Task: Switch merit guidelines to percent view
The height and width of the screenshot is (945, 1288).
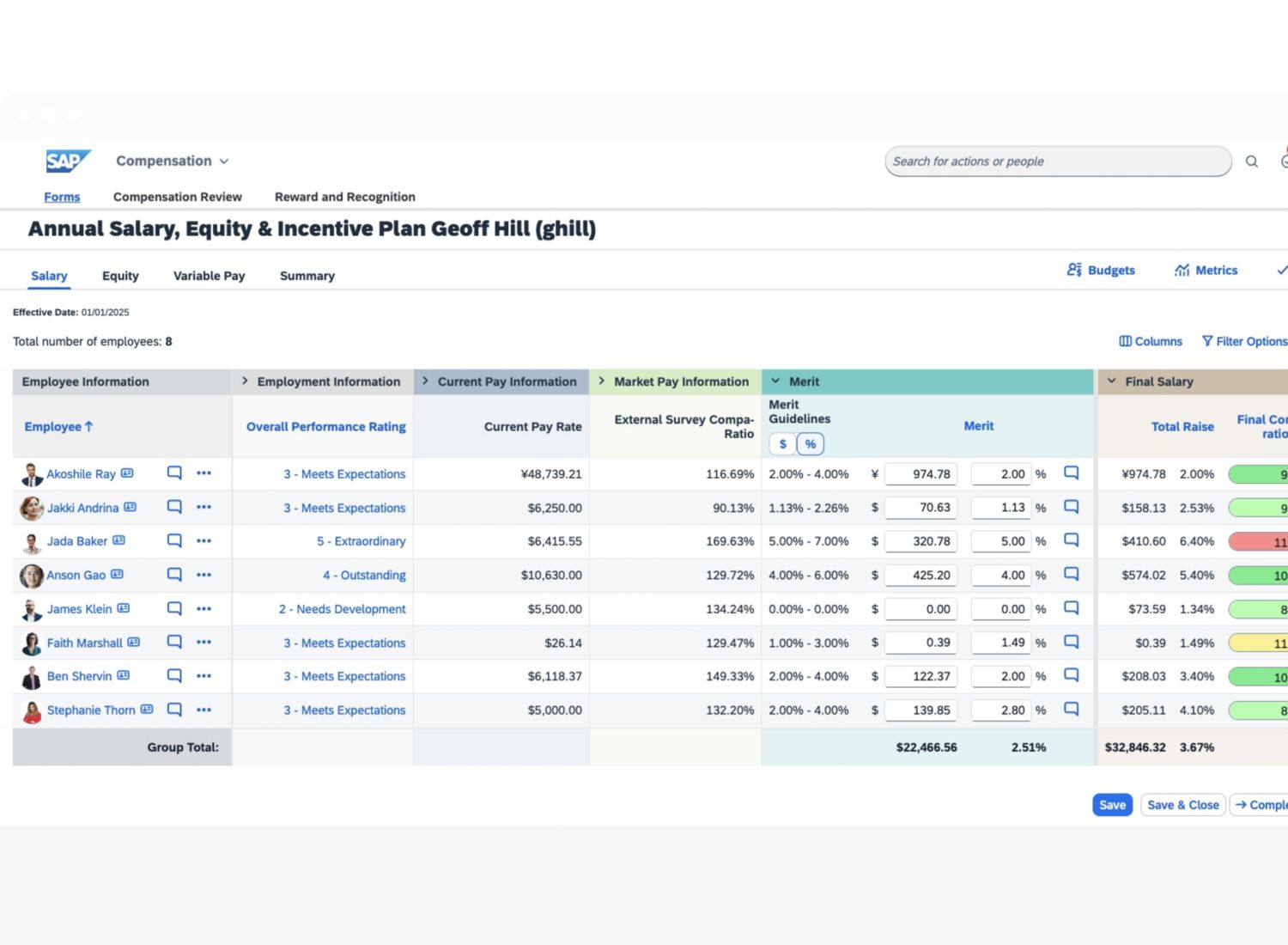Action: tap(810, 444)
